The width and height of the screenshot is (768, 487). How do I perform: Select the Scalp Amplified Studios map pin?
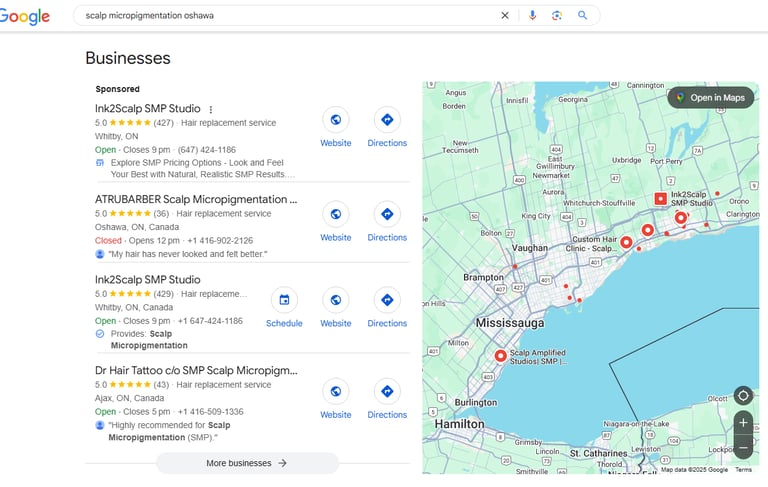[501, 356]
